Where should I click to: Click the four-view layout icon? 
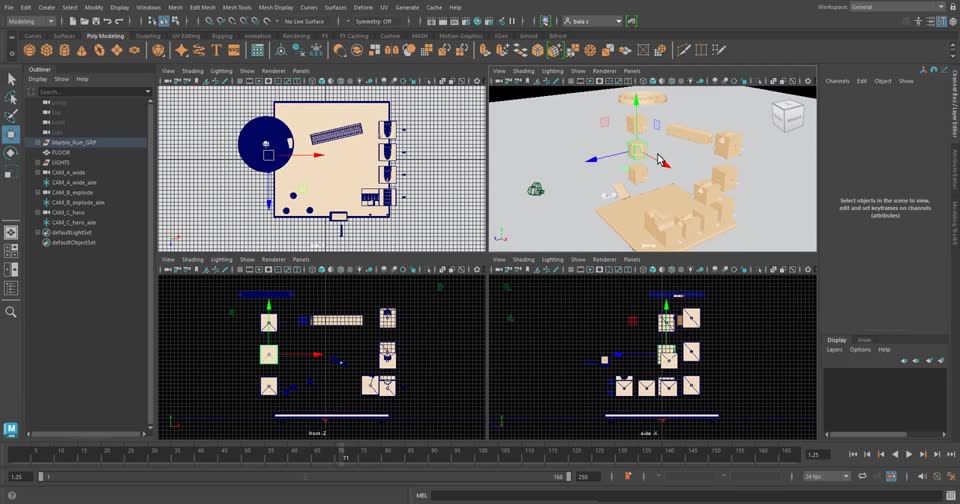point(11,250)
